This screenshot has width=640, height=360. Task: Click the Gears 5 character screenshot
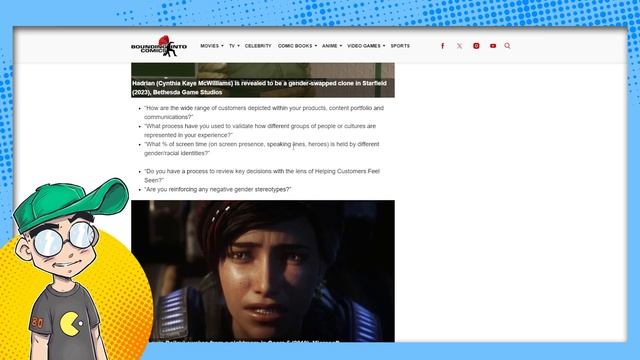tap(263, 271)
